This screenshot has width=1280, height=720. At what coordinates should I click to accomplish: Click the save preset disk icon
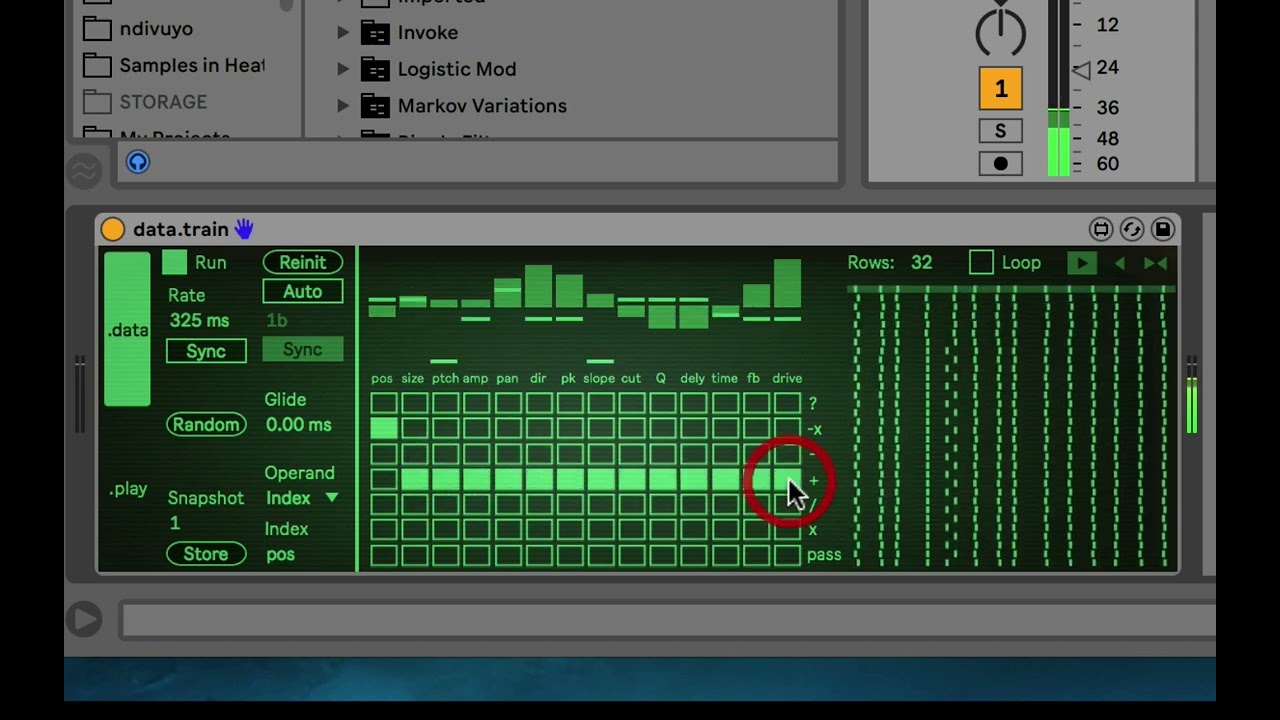tap(1162, 230)
